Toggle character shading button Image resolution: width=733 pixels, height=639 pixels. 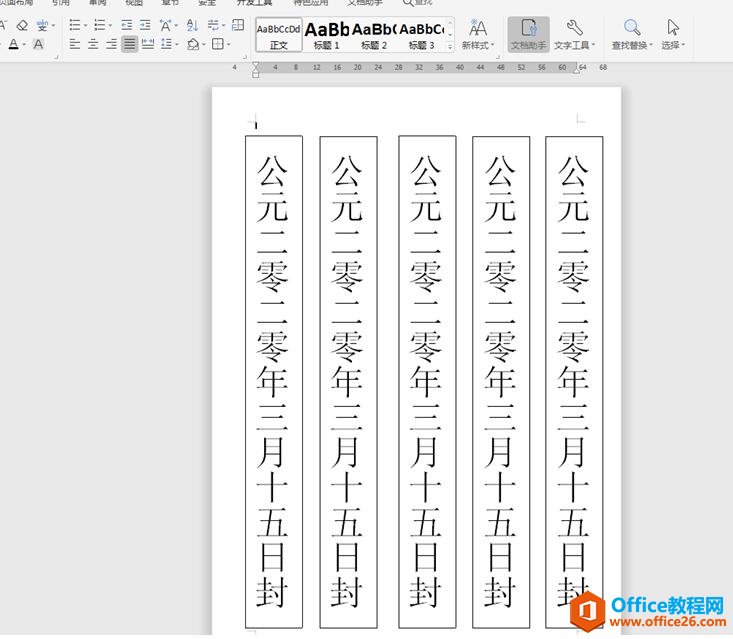click(x=38, y=45)
